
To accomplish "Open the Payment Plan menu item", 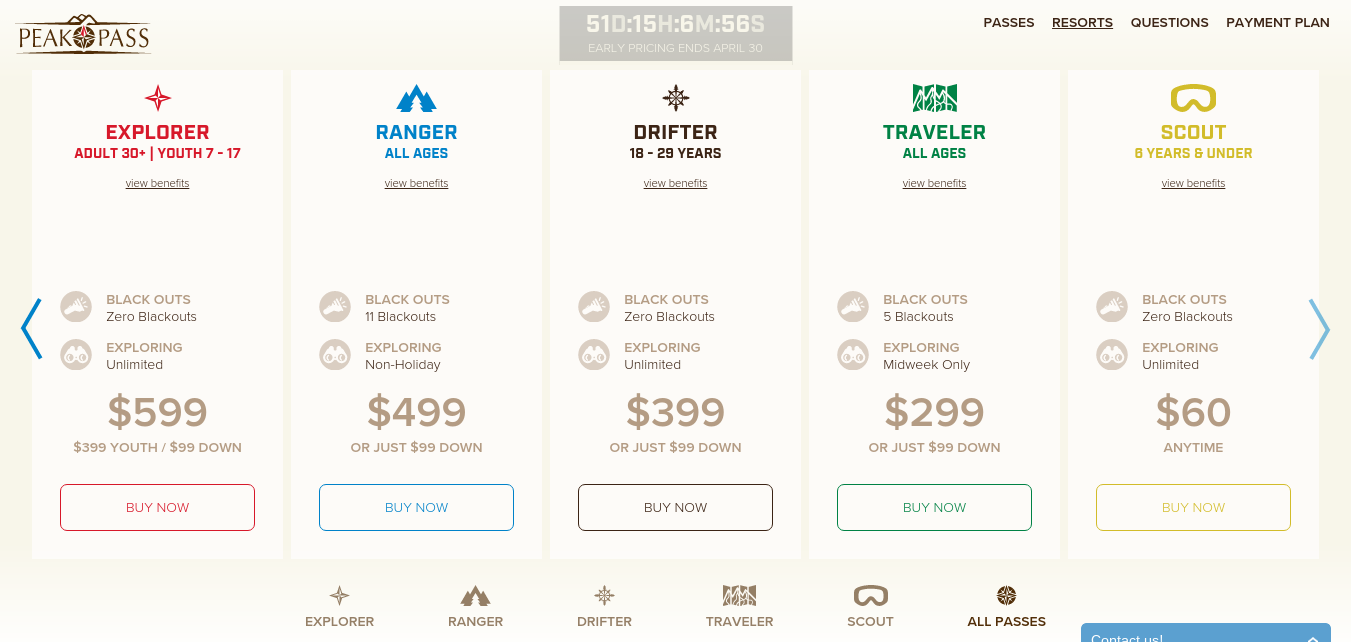I will pyautogui.click(x=1278, y=22).
